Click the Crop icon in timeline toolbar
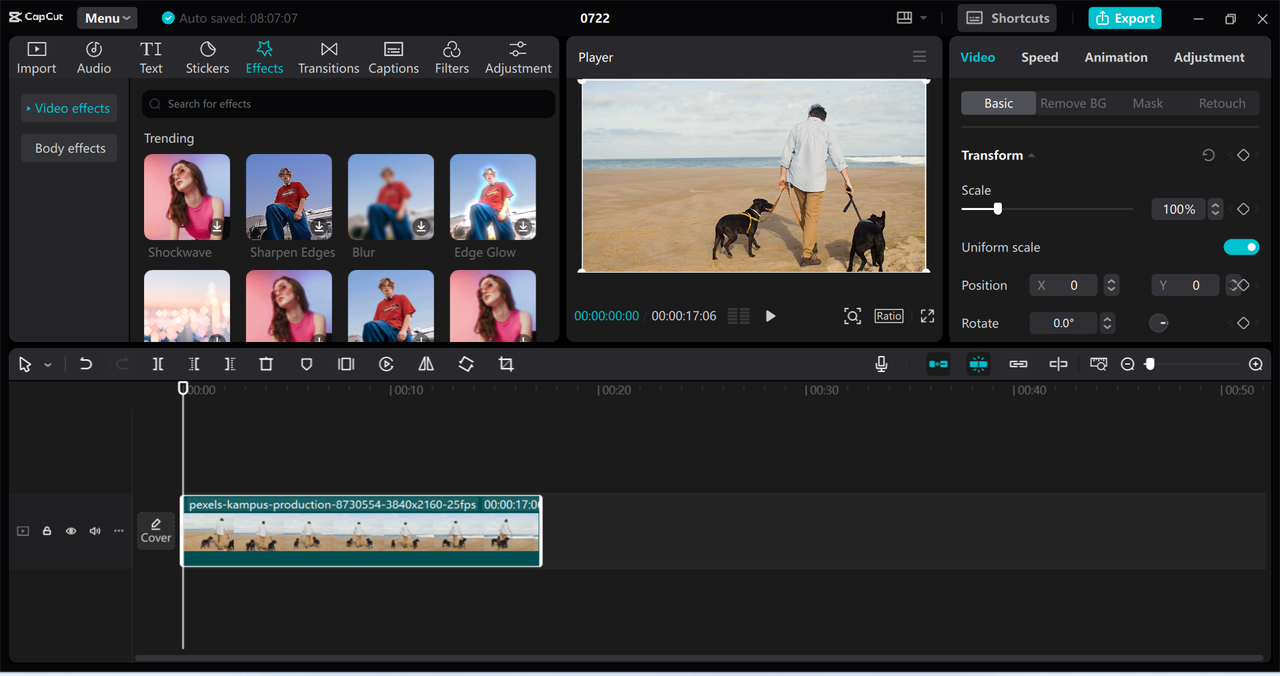Viewport: 1280px width, 676px height. 506,364
